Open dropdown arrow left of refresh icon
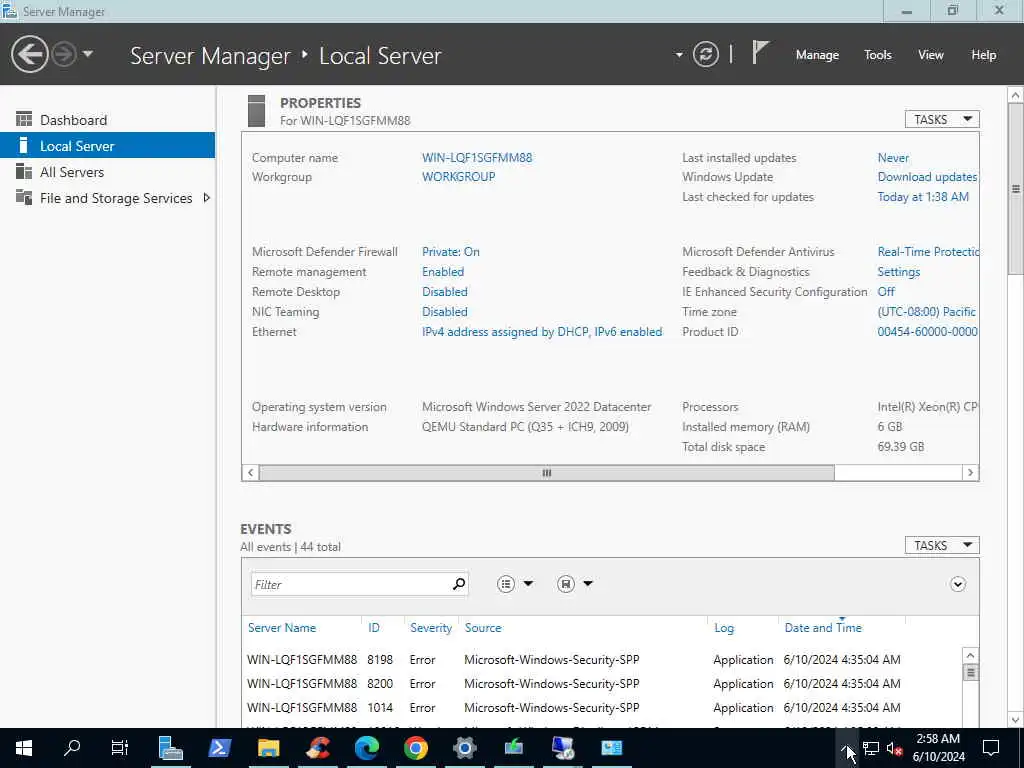Image resolution: width=1024 pixels, height=768 pixels. [x=679, y=55]
